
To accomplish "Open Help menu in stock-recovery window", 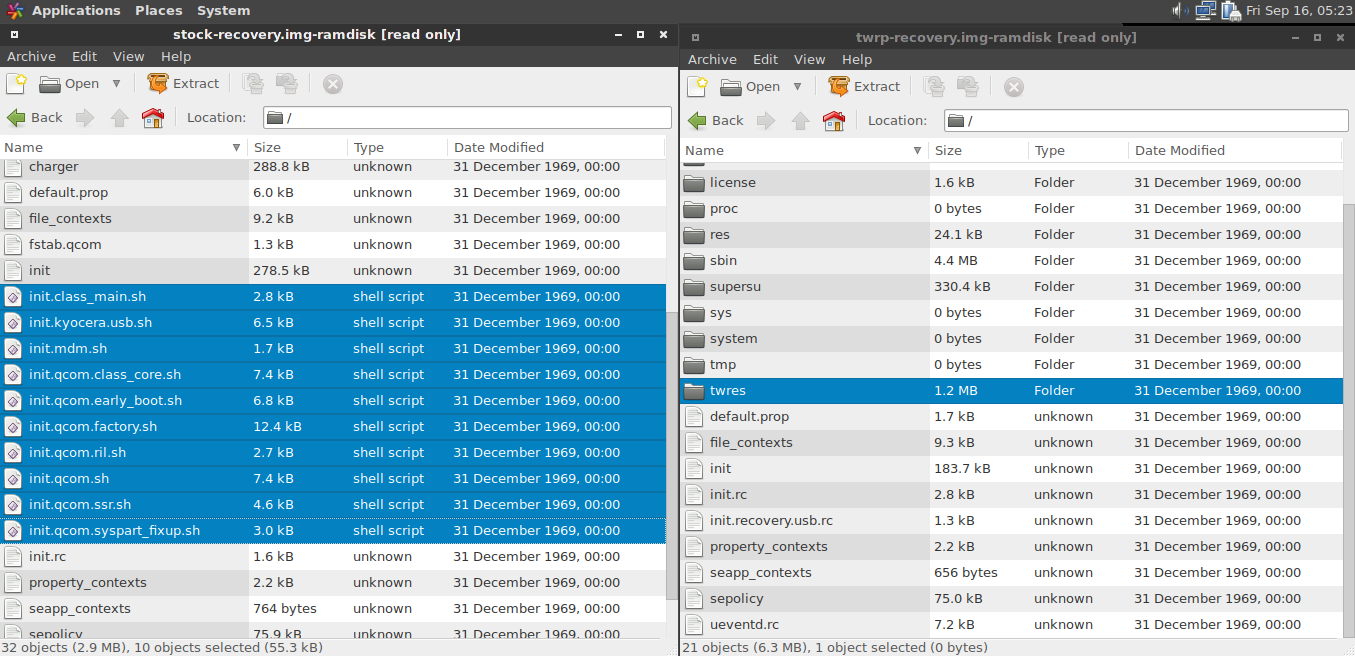I will [176, 57].
